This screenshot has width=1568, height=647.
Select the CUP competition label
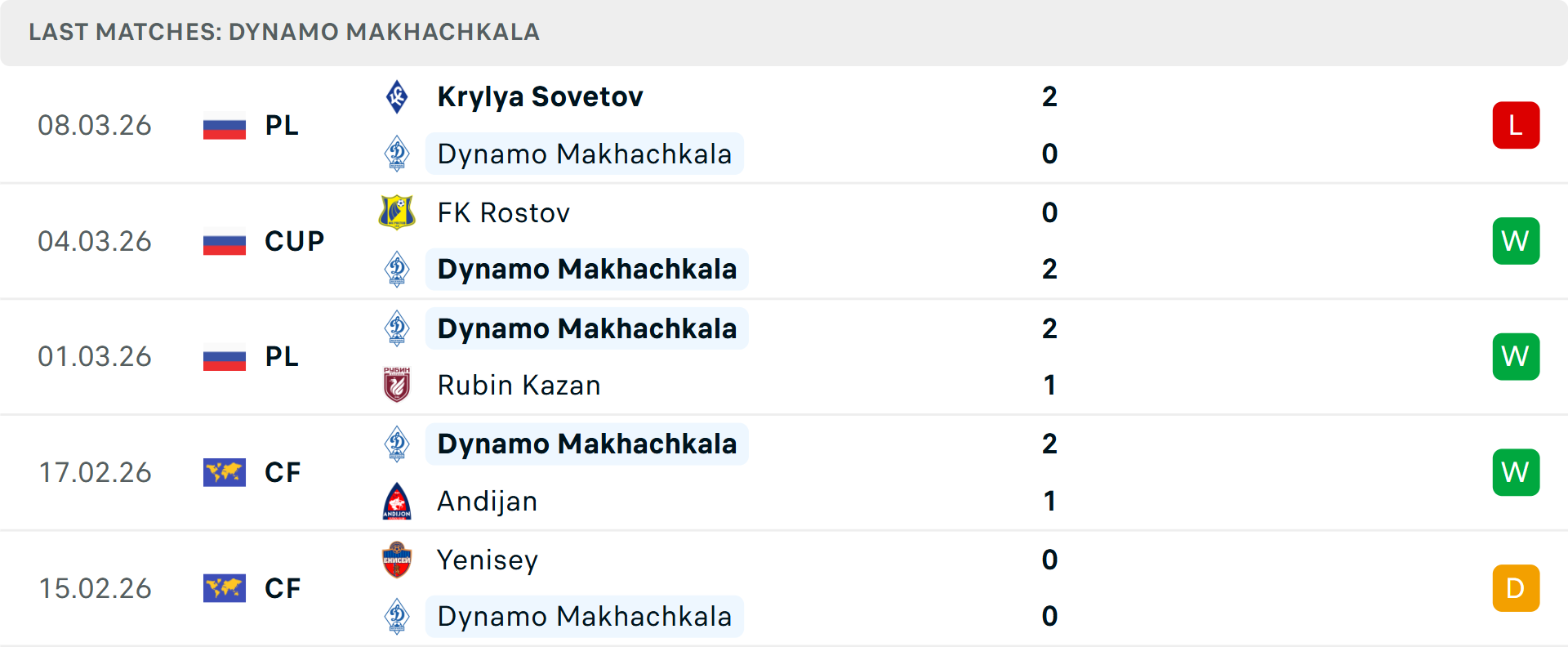coord(293,241)
